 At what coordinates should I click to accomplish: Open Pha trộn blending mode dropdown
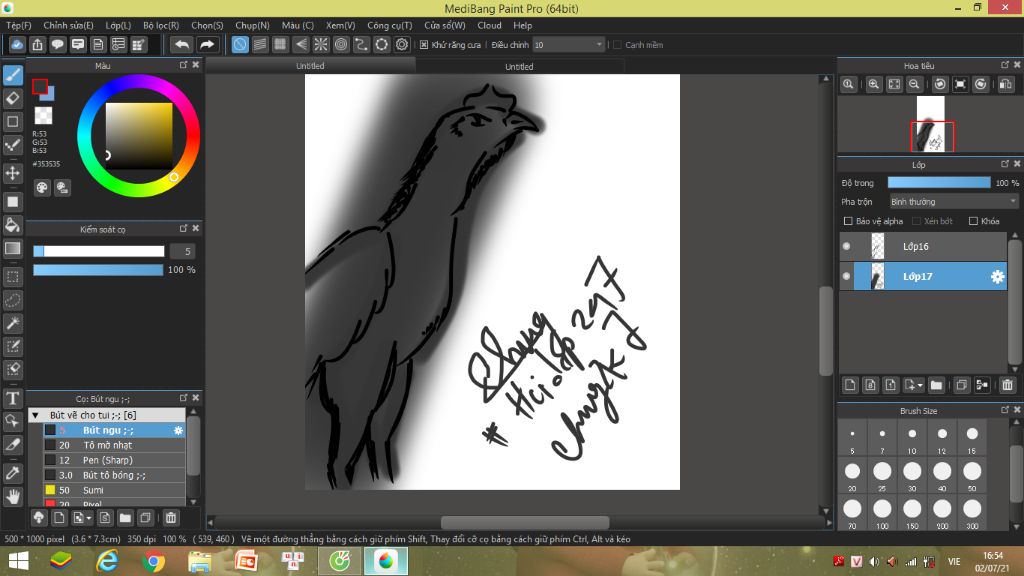[953, 202]
